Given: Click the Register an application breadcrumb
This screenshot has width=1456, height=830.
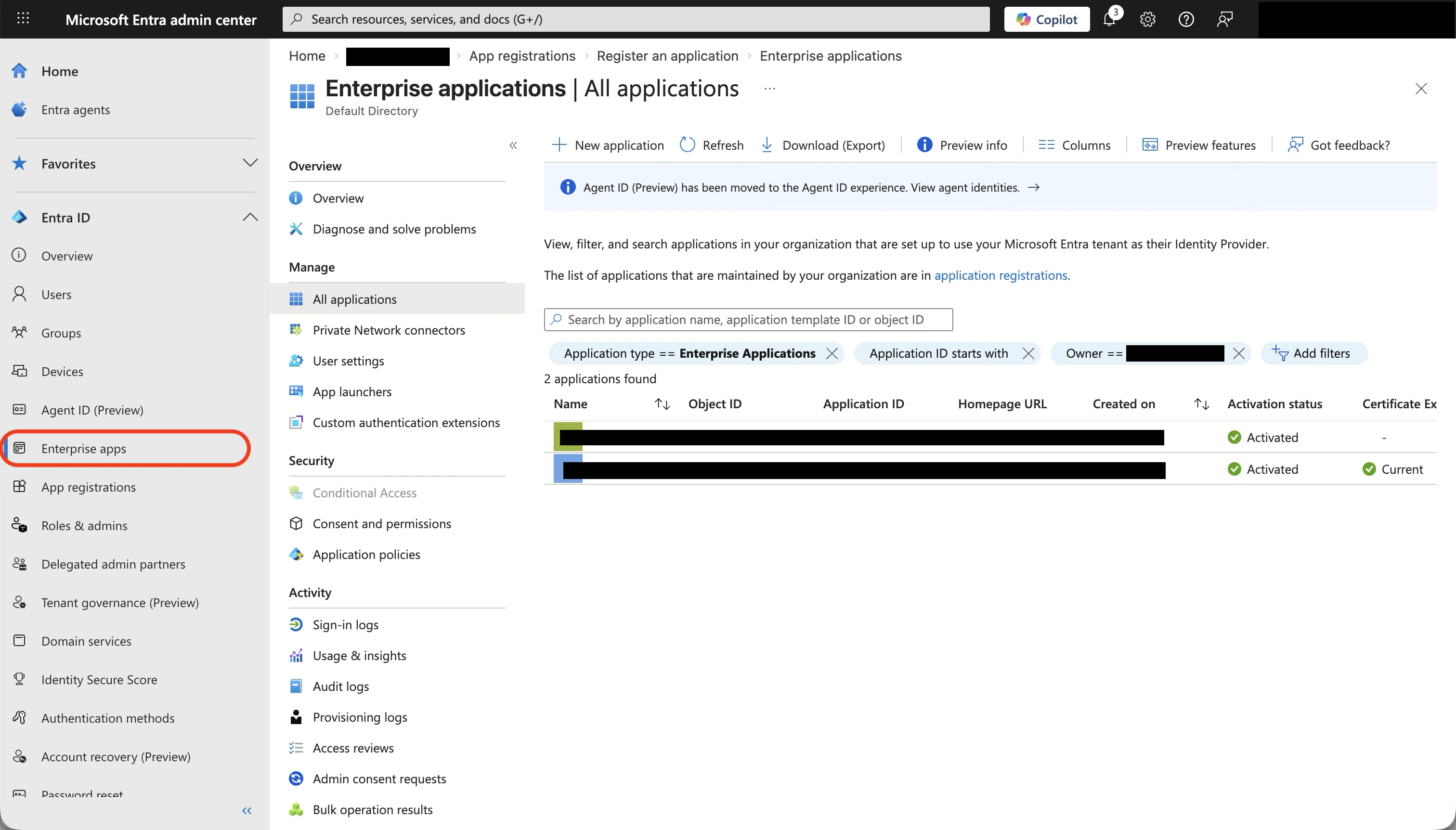Looking at the screenshot, I should pyautogui.click(x=667, y=56).
